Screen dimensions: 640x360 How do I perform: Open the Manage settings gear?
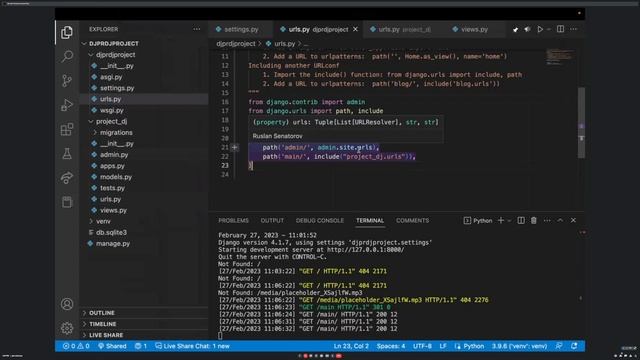point(67,328)
